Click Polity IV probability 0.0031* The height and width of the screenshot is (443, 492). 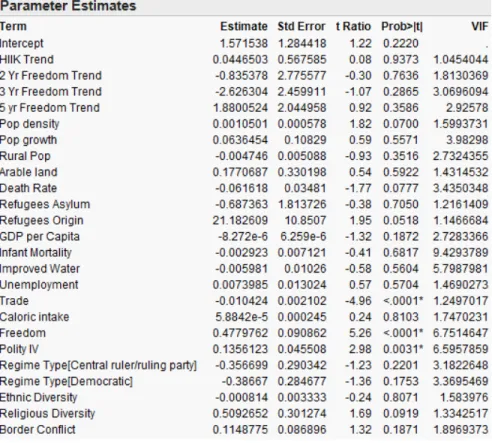point(403,349)
